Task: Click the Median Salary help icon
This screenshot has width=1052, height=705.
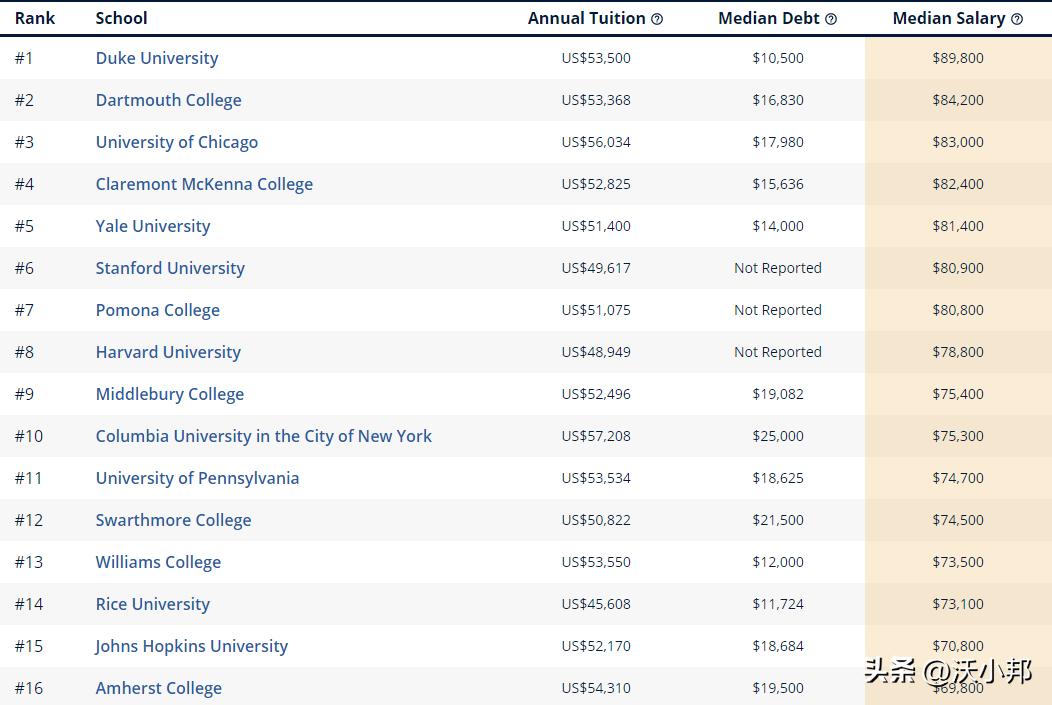Action: [1017, 19]
